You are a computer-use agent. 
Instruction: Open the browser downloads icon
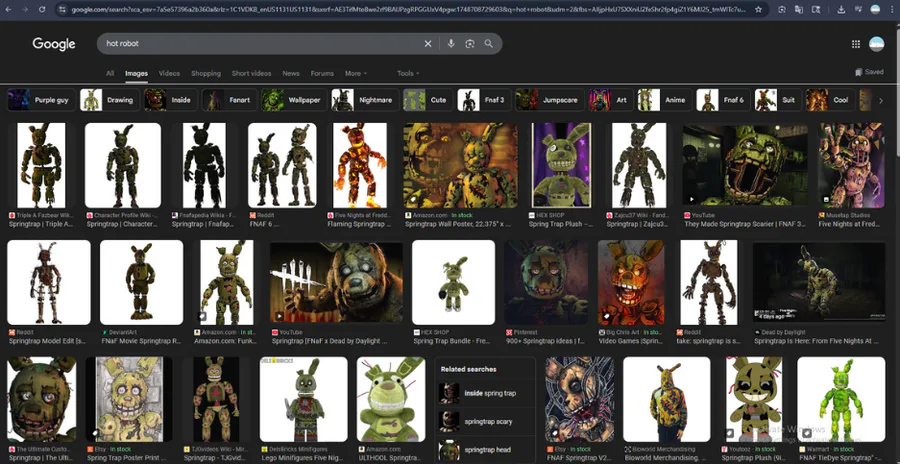coord(841,9)
